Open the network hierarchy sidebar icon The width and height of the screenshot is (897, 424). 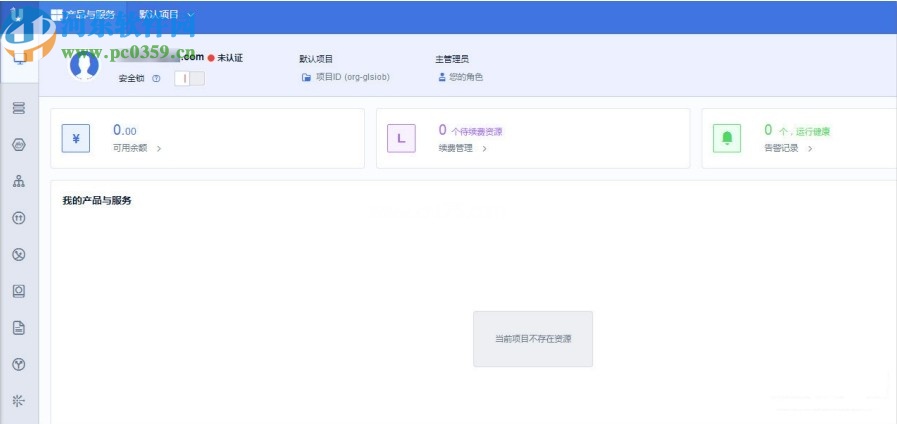(19, 181)
